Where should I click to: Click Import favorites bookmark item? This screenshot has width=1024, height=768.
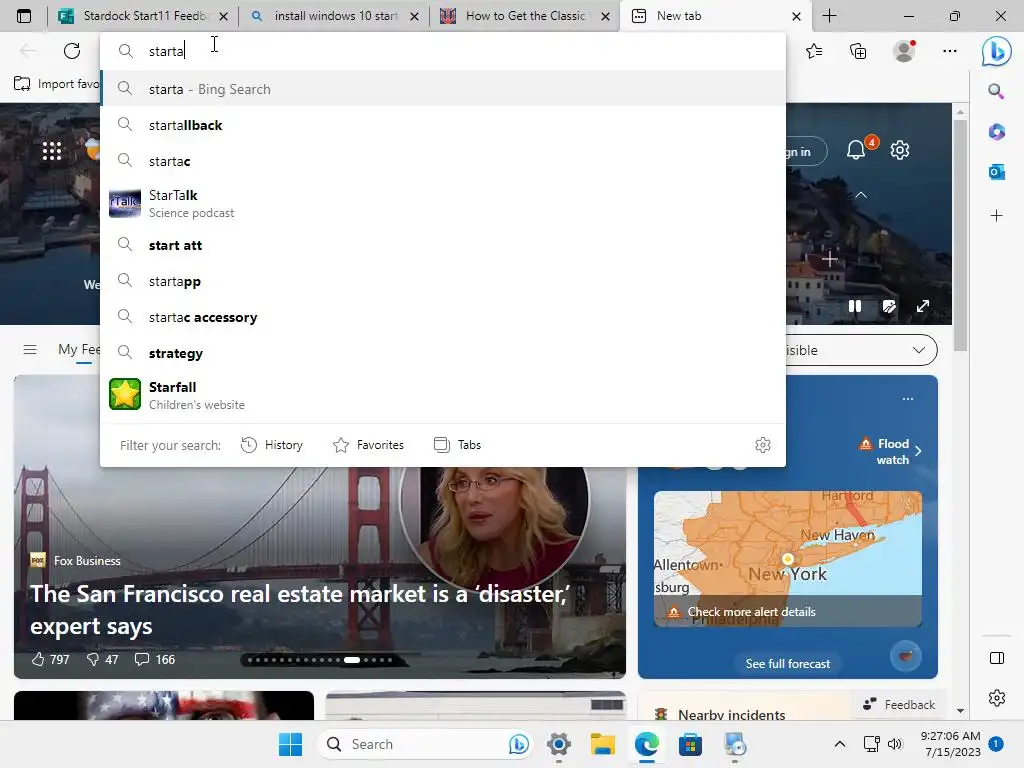point(56,84)
